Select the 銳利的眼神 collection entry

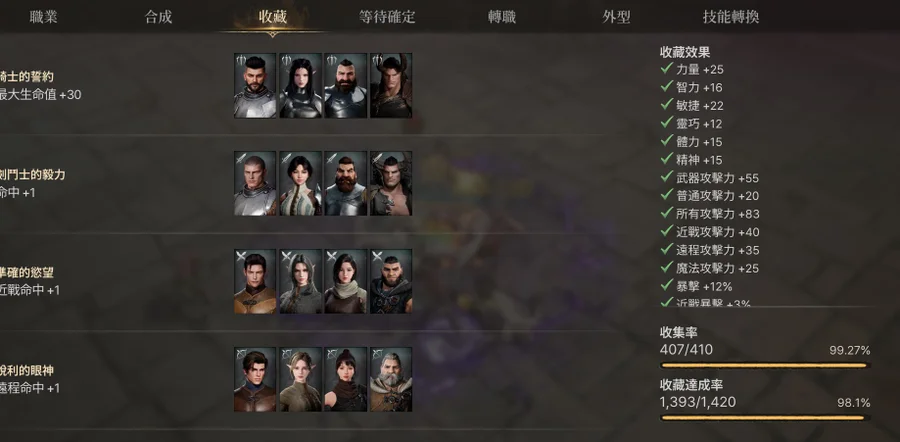30,379
